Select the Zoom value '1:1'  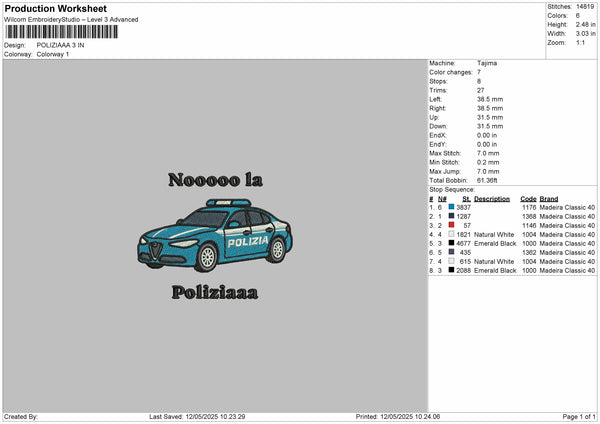pos(580,42)
